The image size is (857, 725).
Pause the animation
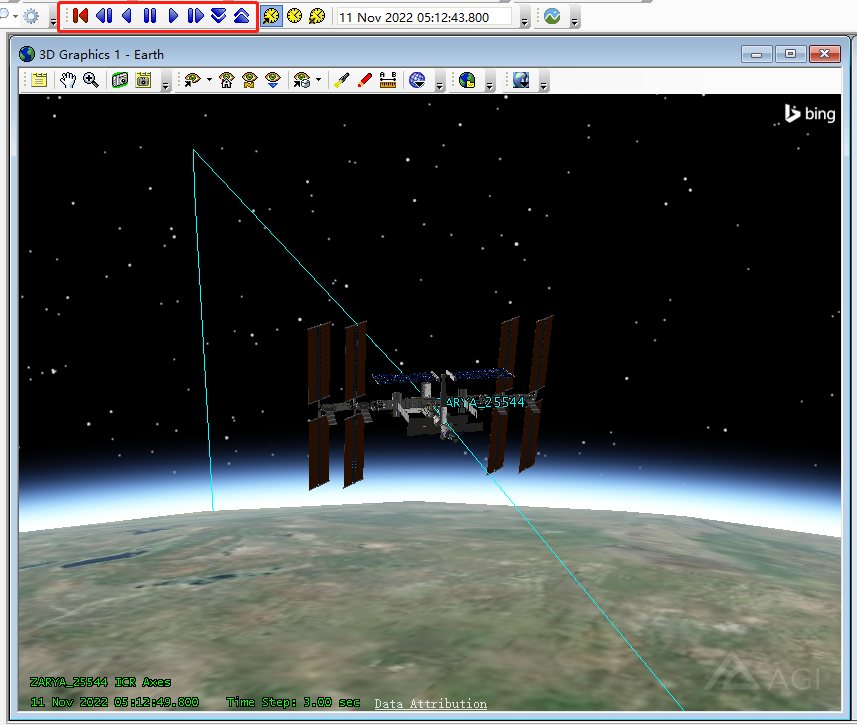(150, 16)
